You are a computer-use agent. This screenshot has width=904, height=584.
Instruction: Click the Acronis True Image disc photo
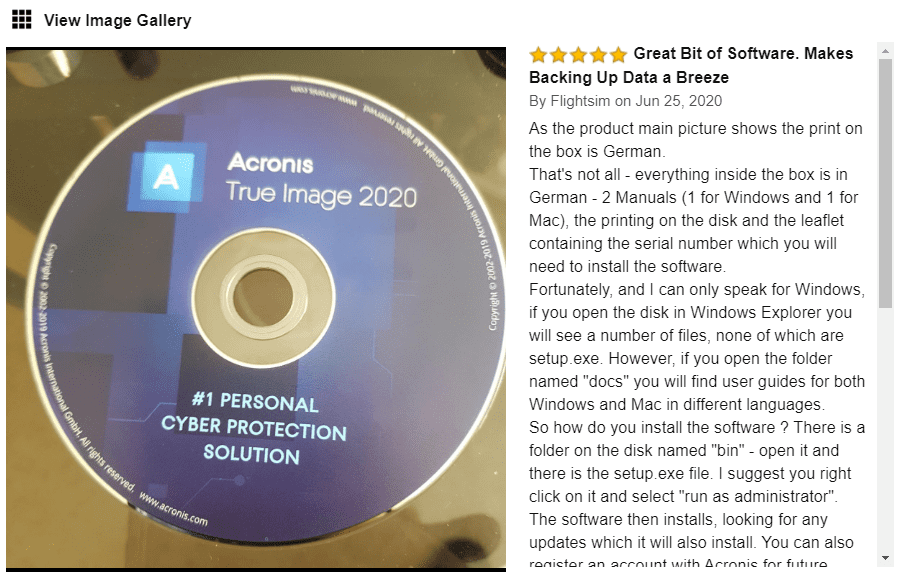point(256,309)
